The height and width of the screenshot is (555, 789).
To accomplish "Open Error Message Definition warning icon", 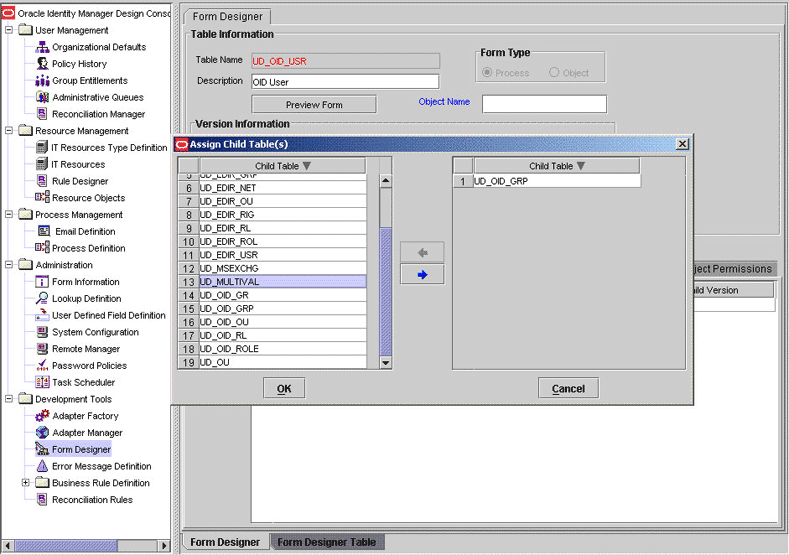I will pos(42,466).
